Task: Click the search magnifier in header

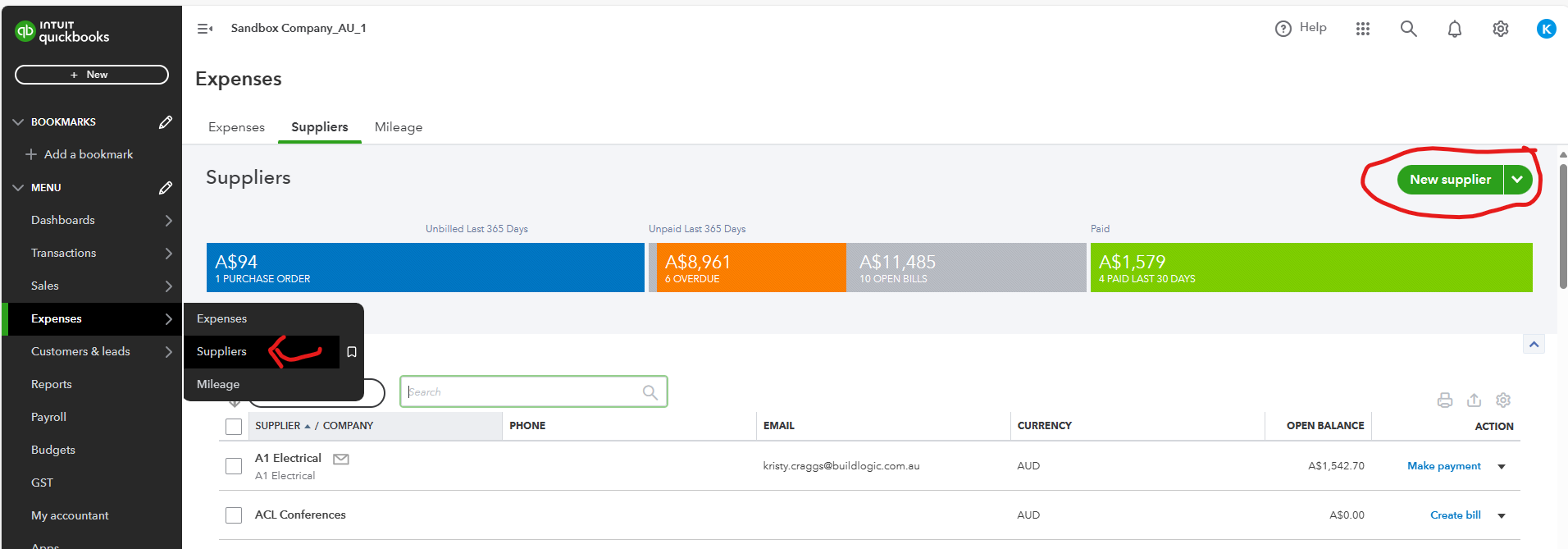Action: pyautogui.click(x=1409, y=29)
